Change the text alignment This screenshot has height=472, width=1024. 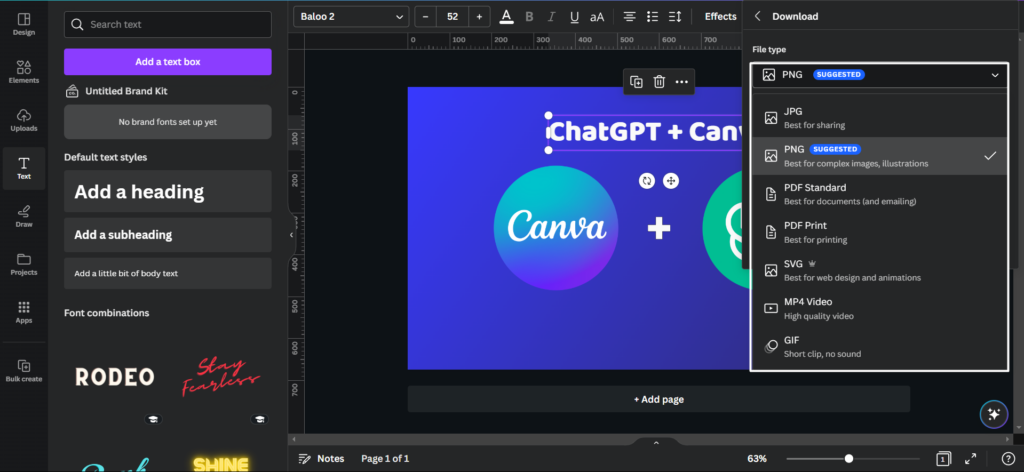point(629,16)
